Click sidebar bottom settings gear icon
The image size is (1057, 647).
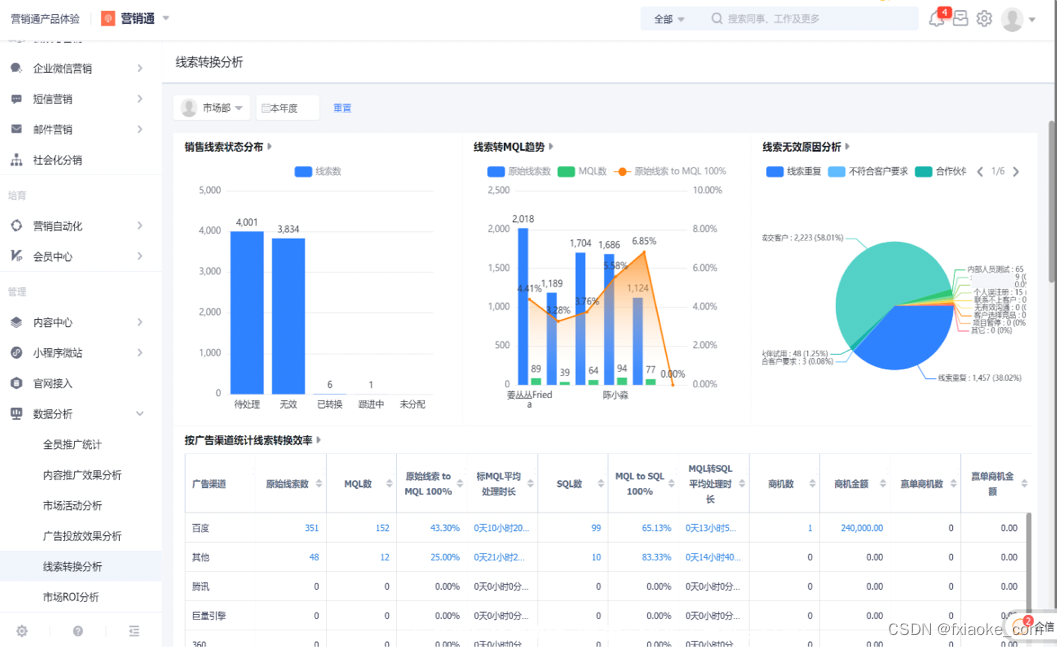tap(22, 631)
